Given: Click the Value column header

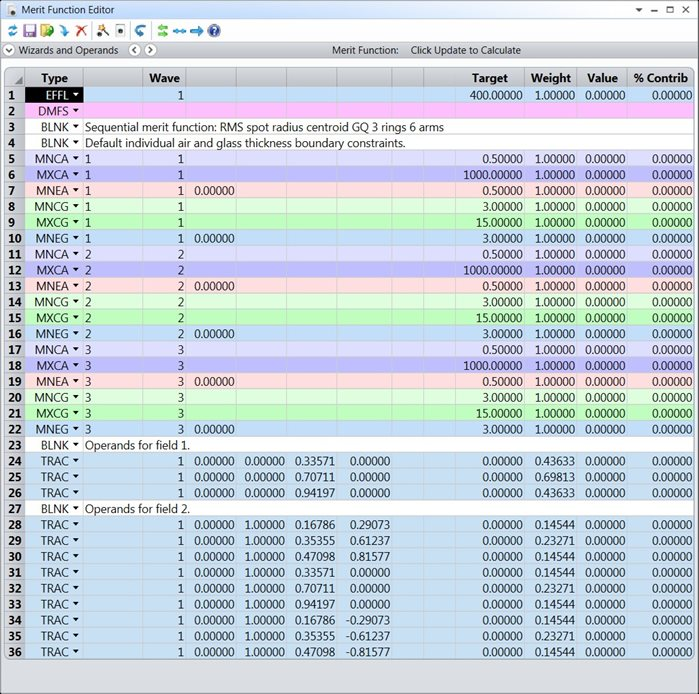Looking at the screenshot, I should point(602,78).
